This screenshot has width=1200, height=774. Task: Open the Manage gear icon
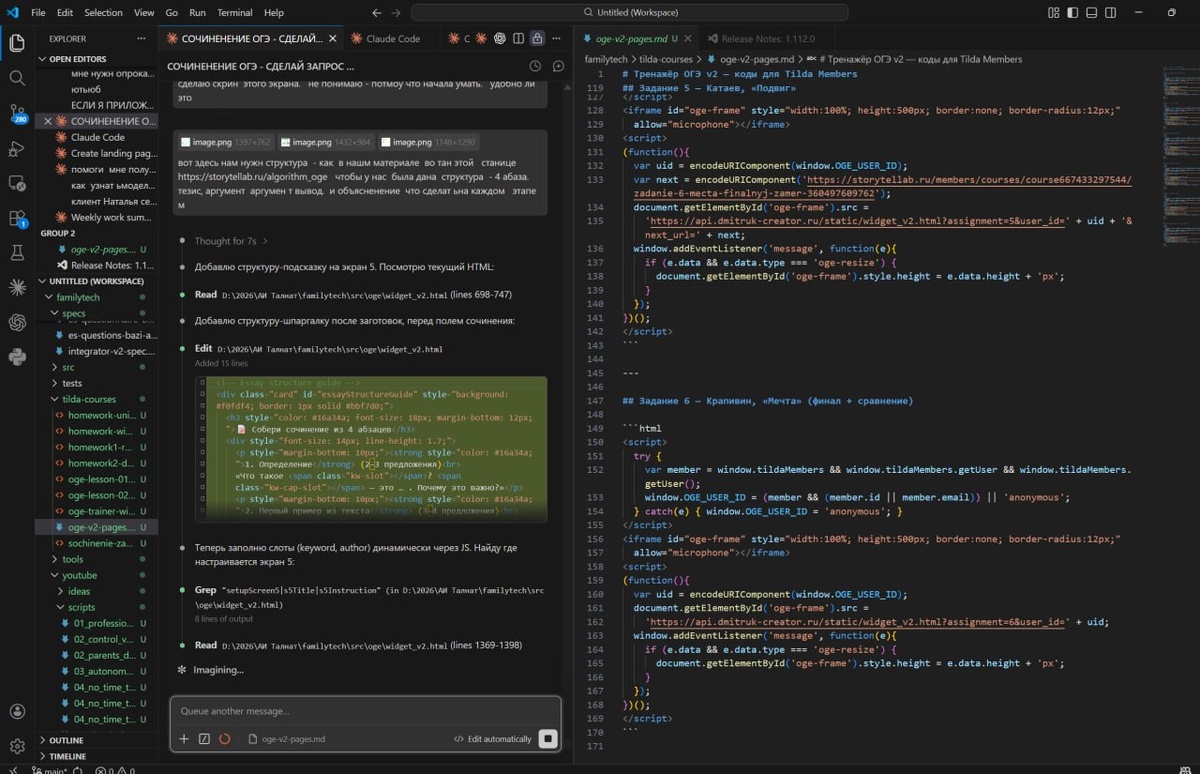pos(17,746)
